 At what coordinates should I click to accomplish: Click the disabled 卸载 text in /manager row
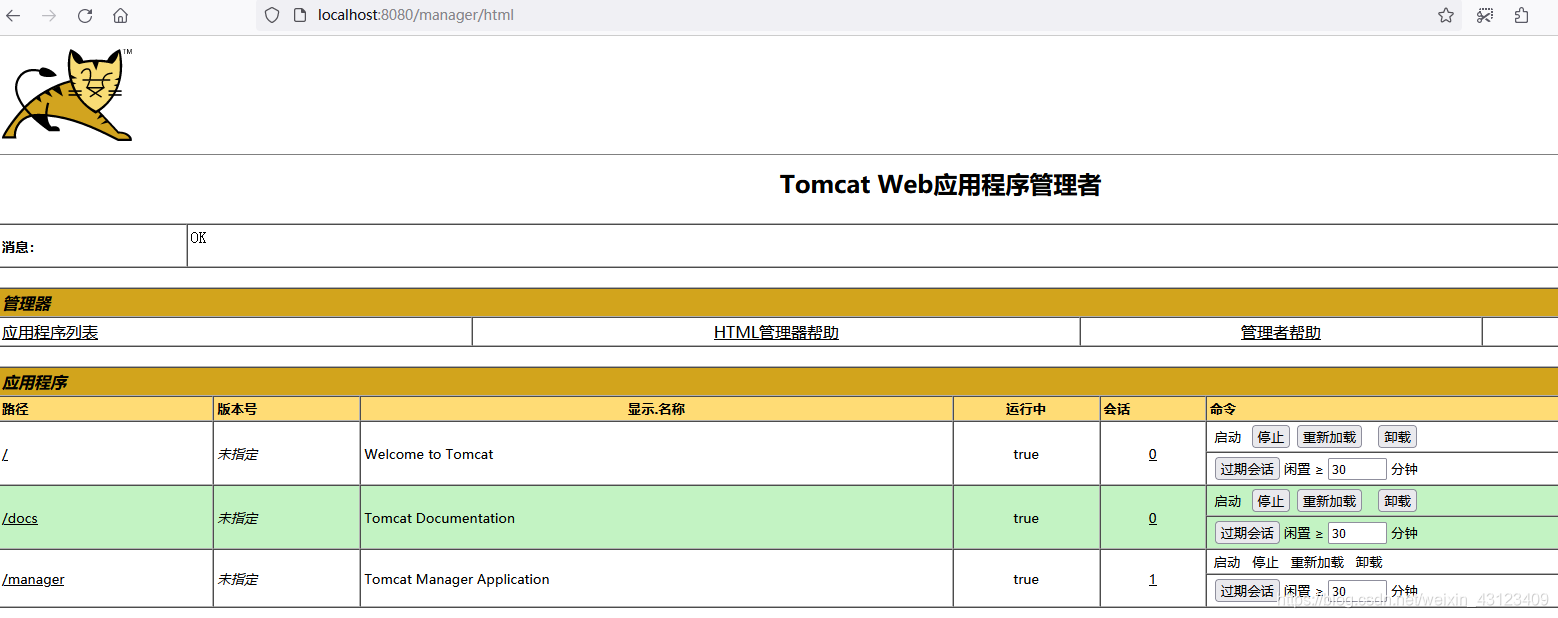[x=1369, y=562]
